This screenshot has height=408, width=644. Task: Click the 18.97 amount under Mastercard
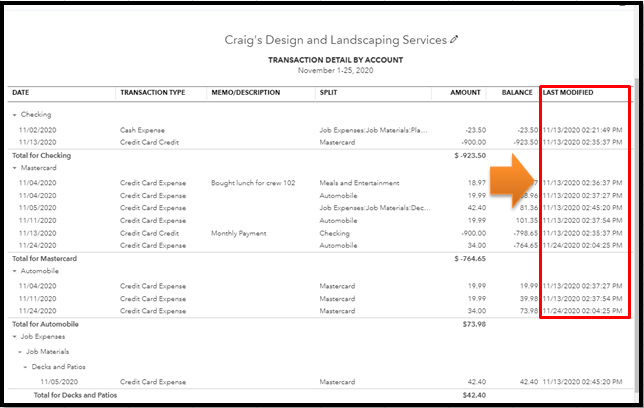click(x=476, y=183)
